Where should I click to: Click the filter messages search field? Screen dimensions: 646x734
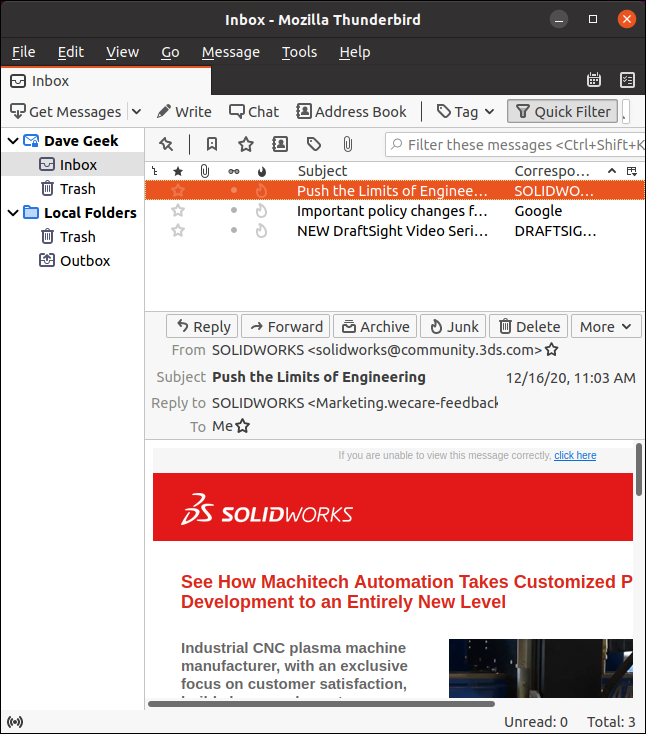[520, 145]
